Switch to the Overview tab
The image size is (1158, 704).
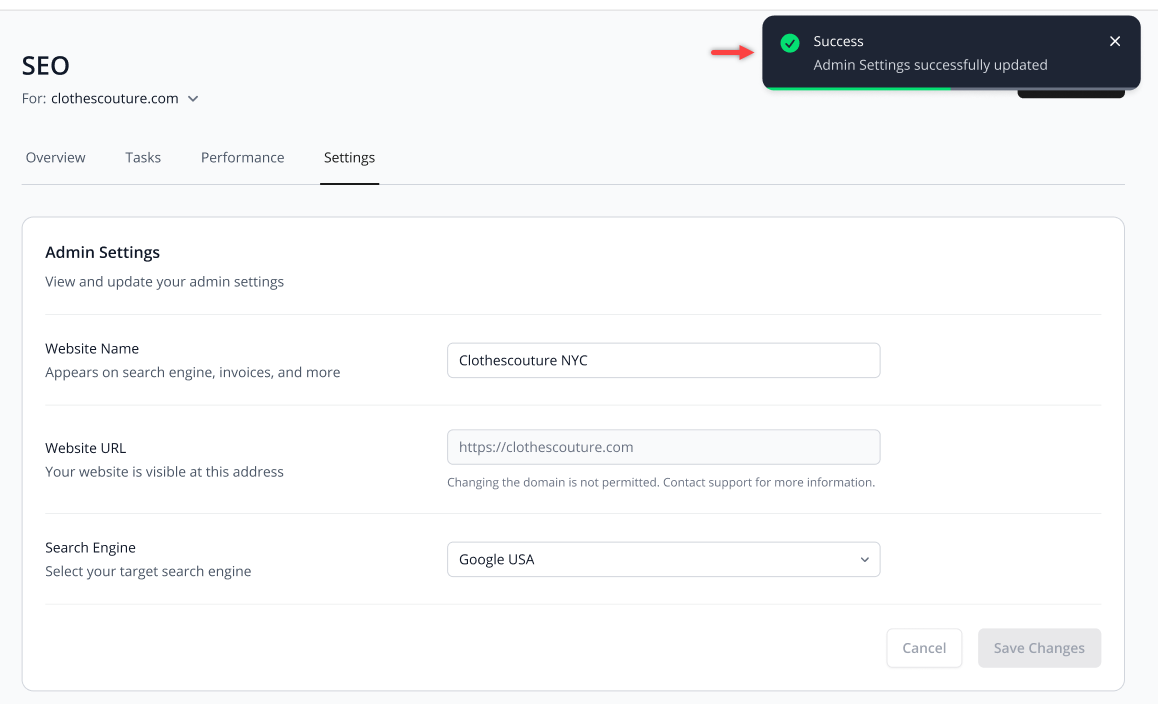click(x=55, y=157)
